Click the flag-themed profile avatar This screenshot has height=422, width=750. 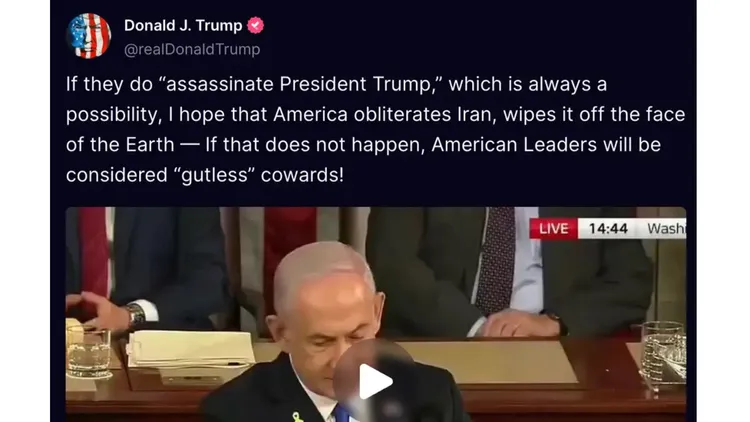89,36
